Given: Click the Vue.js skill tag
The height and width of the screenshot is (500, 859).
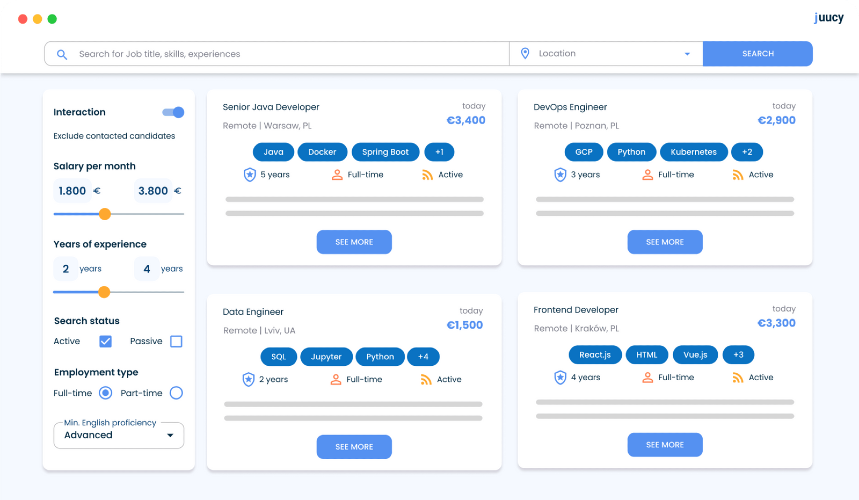Looking at the screenshot, I should (695, 355).
